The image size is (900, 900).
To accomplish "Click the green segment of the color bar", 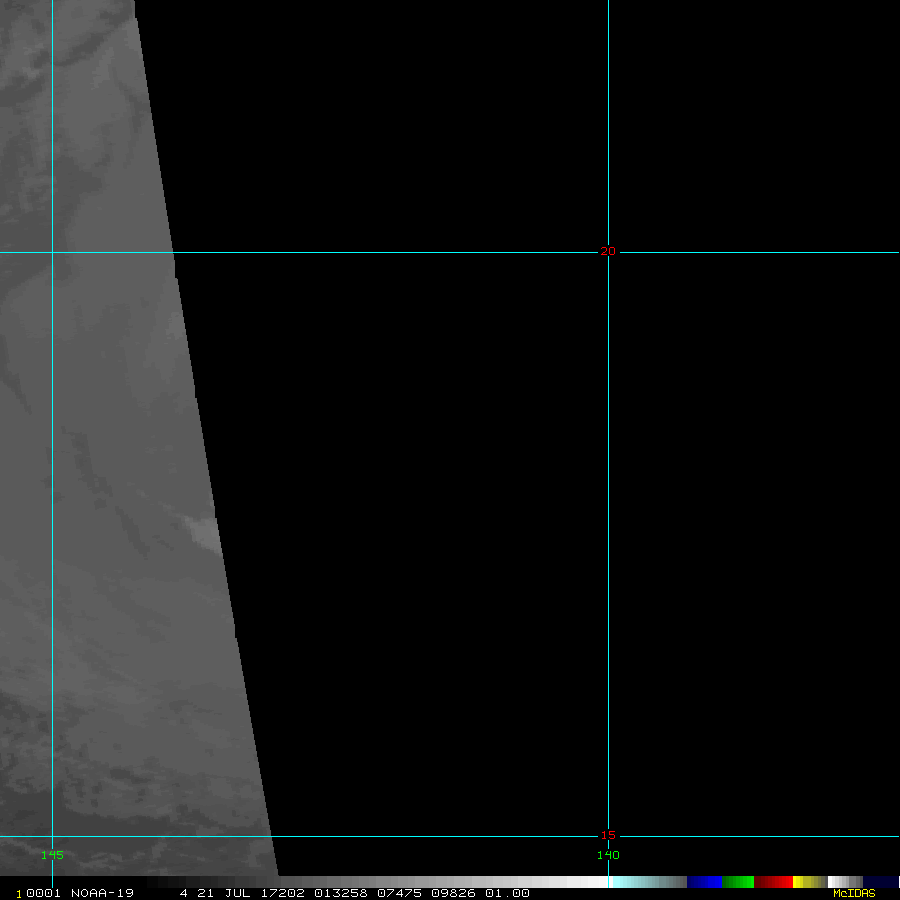I will pos(738,882).
